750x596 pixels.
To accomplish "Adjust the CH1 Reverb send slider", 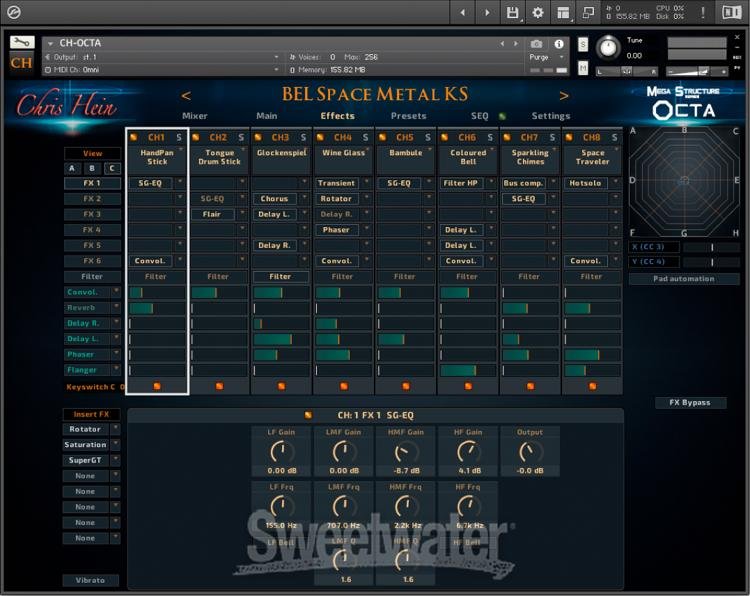I will pyautogui.click(x=157, y=308).
